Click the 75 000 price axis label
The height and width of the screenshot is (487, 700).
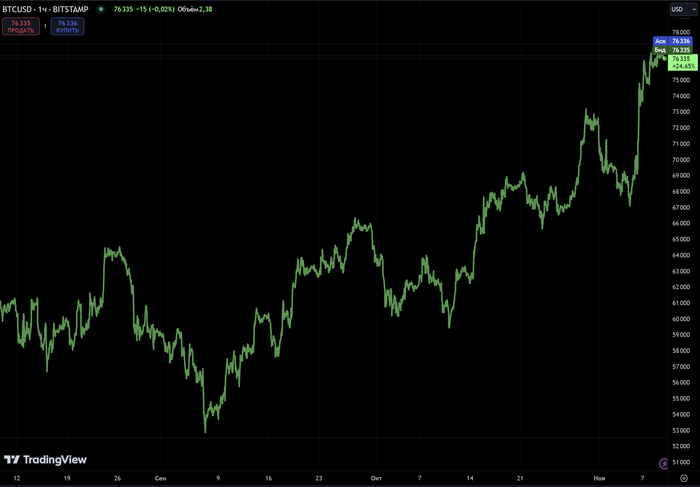[x=681, y=80]
